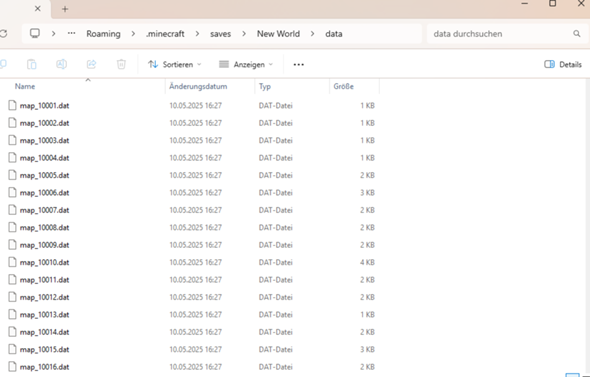Open the See more three-dot menu
Viewport: 590px width, 377px height.
pyautogui.click(x=298, y=64)
